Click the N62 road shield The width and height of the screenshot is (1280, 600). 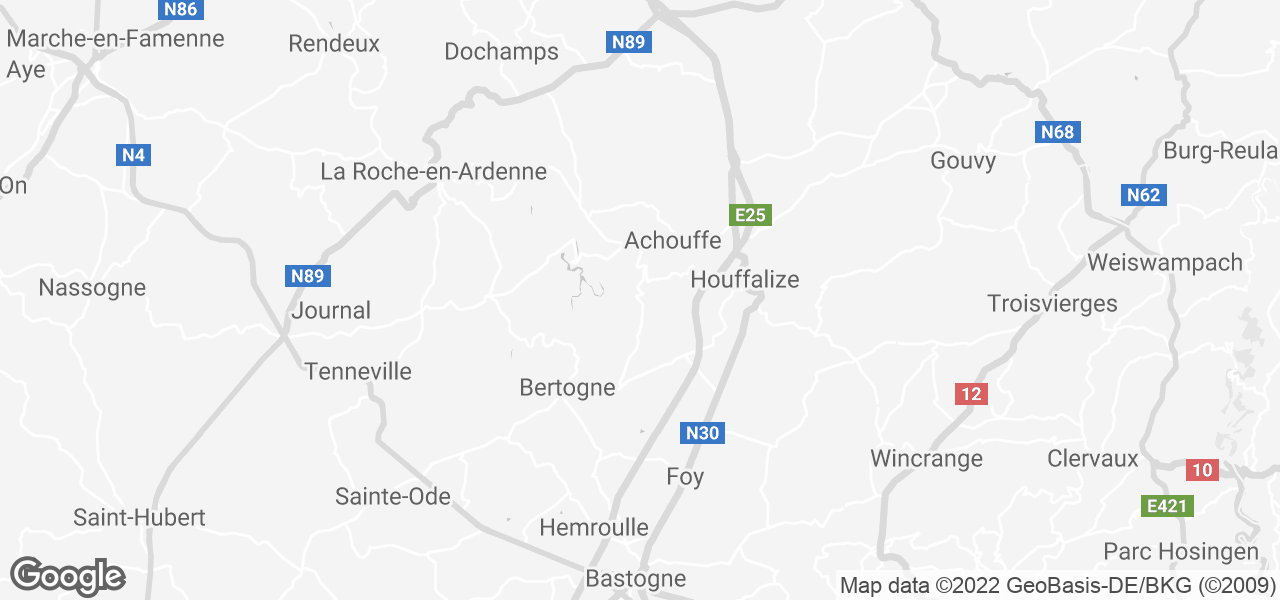[x=1143, y=195]
